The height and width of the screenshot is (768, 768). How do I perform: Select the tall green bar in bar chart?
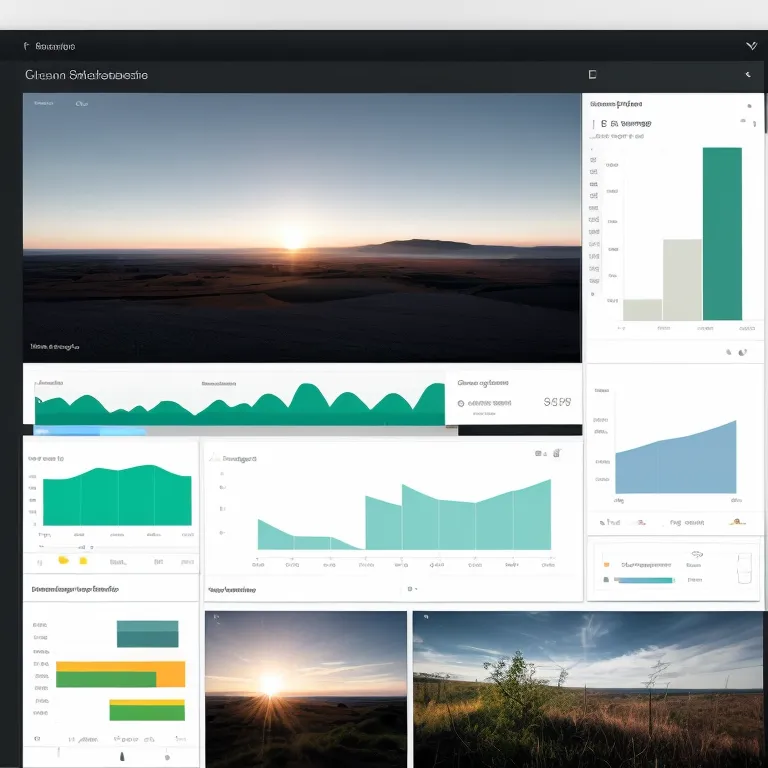[722, 233]
